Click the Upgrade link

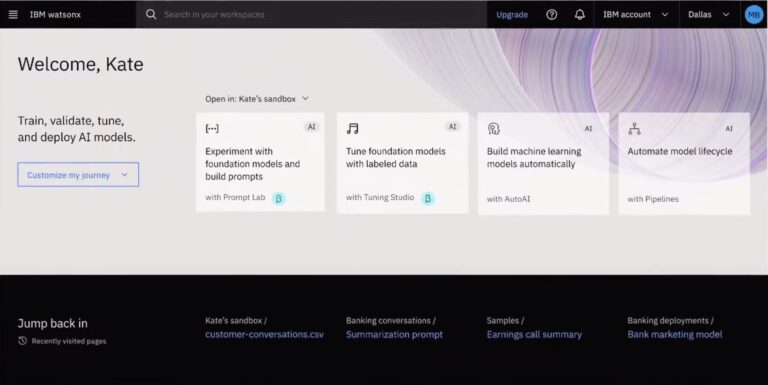pos(512,15)
